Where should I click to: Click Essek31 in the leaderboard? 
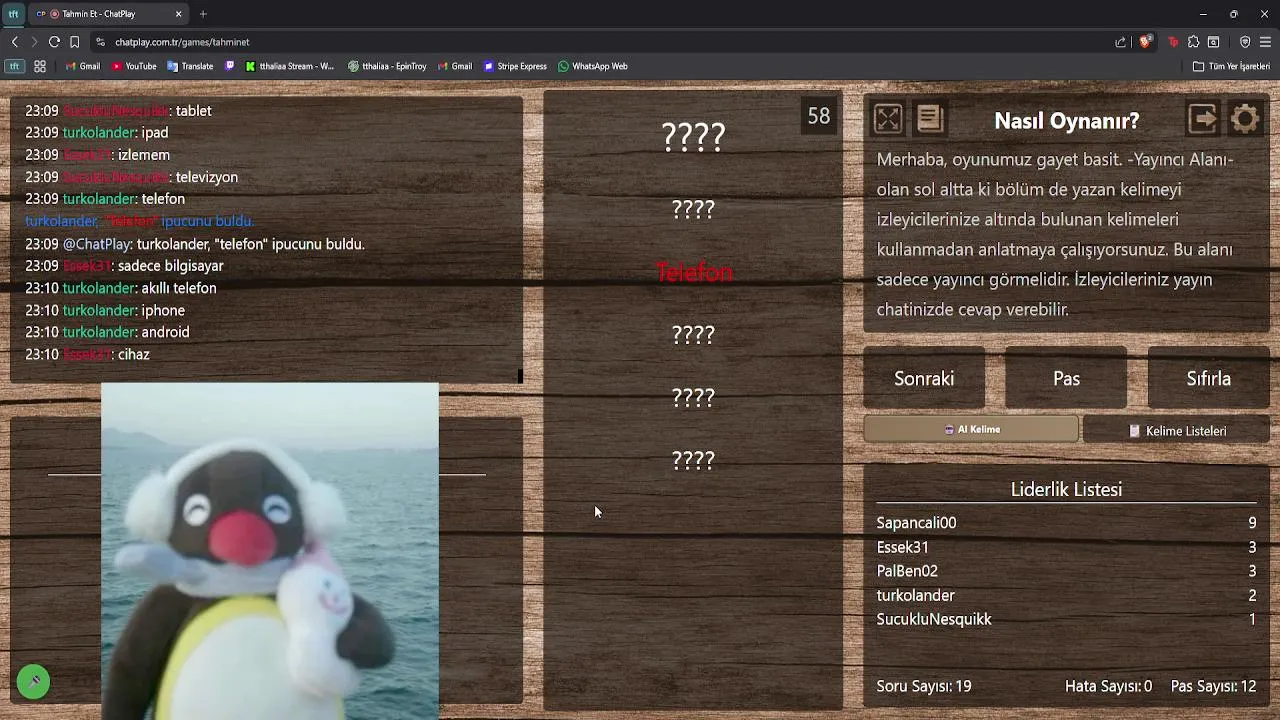point(902,547)
